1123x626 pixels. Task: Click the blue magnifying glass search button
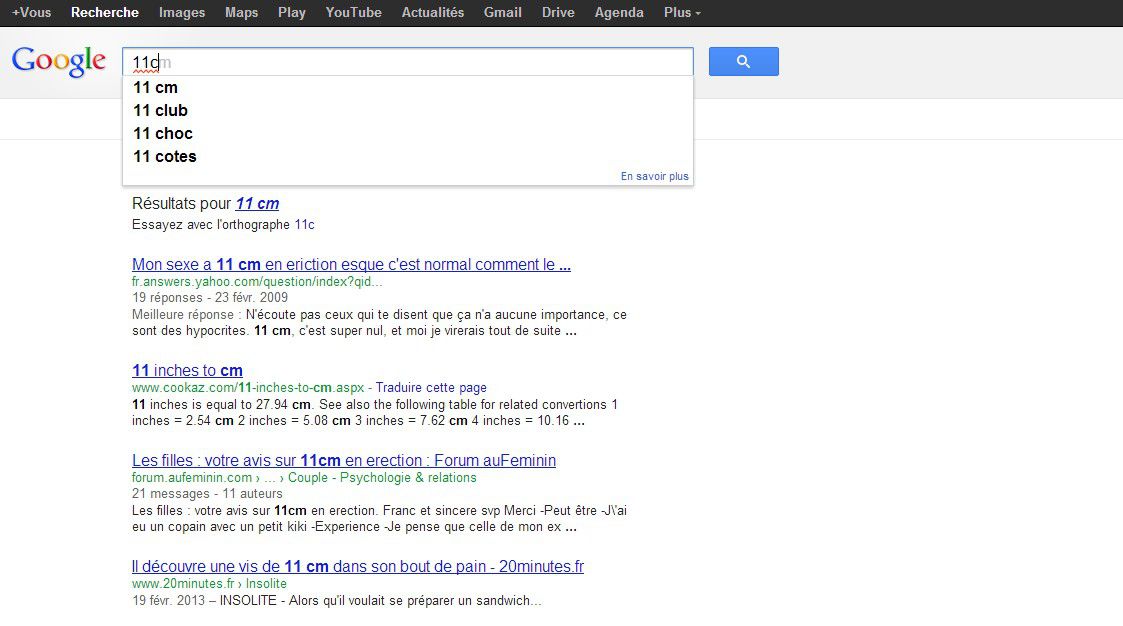pyautogui.click(x=743, y=62)
